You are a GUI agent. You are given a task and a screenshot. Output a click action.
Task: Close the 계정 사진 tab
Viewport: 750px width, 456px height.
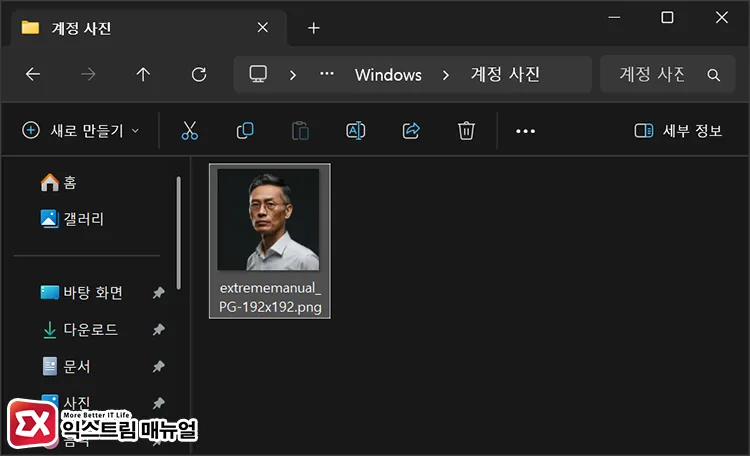263,28
